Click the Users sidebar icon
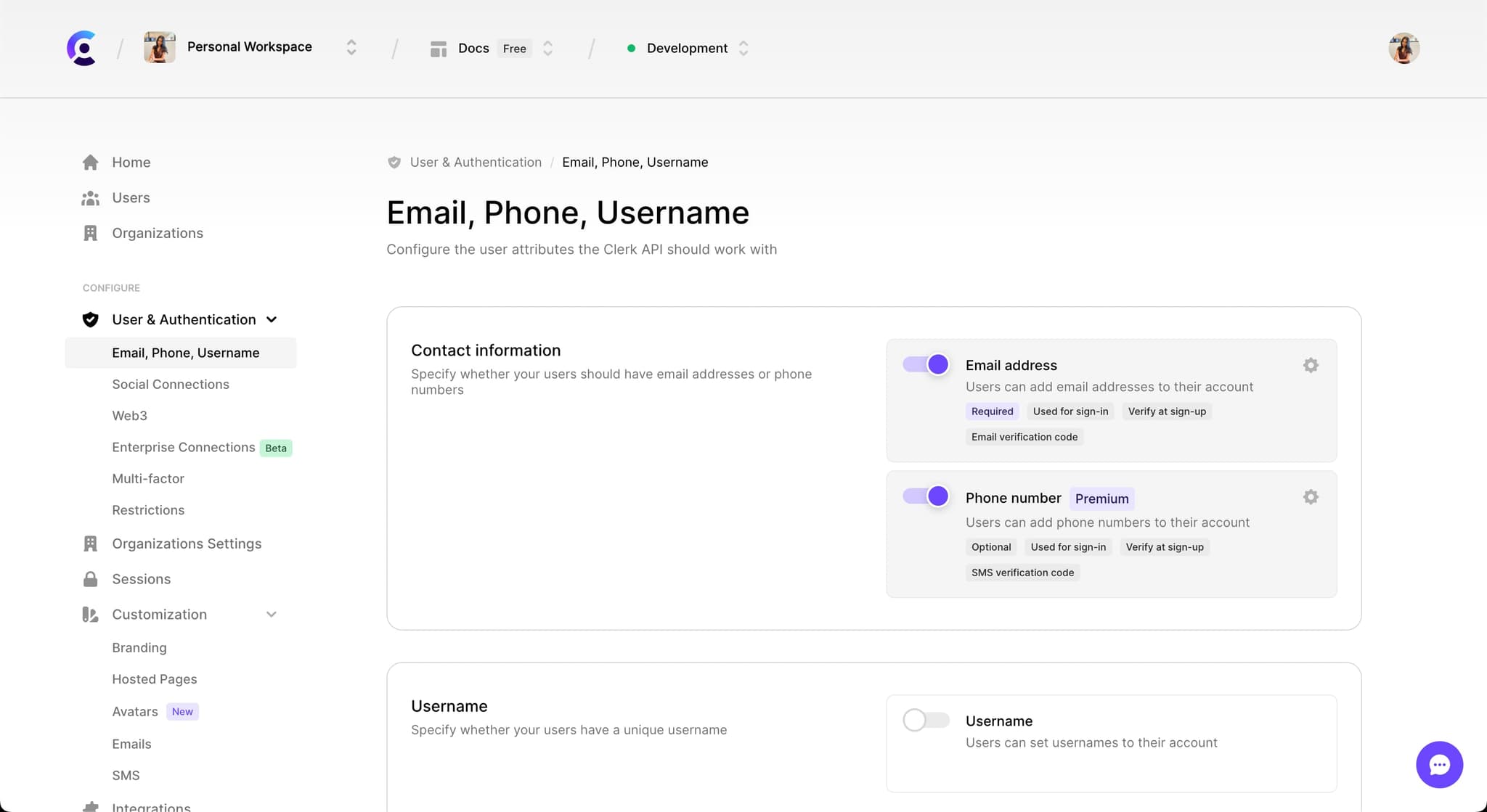 point(90,198)
